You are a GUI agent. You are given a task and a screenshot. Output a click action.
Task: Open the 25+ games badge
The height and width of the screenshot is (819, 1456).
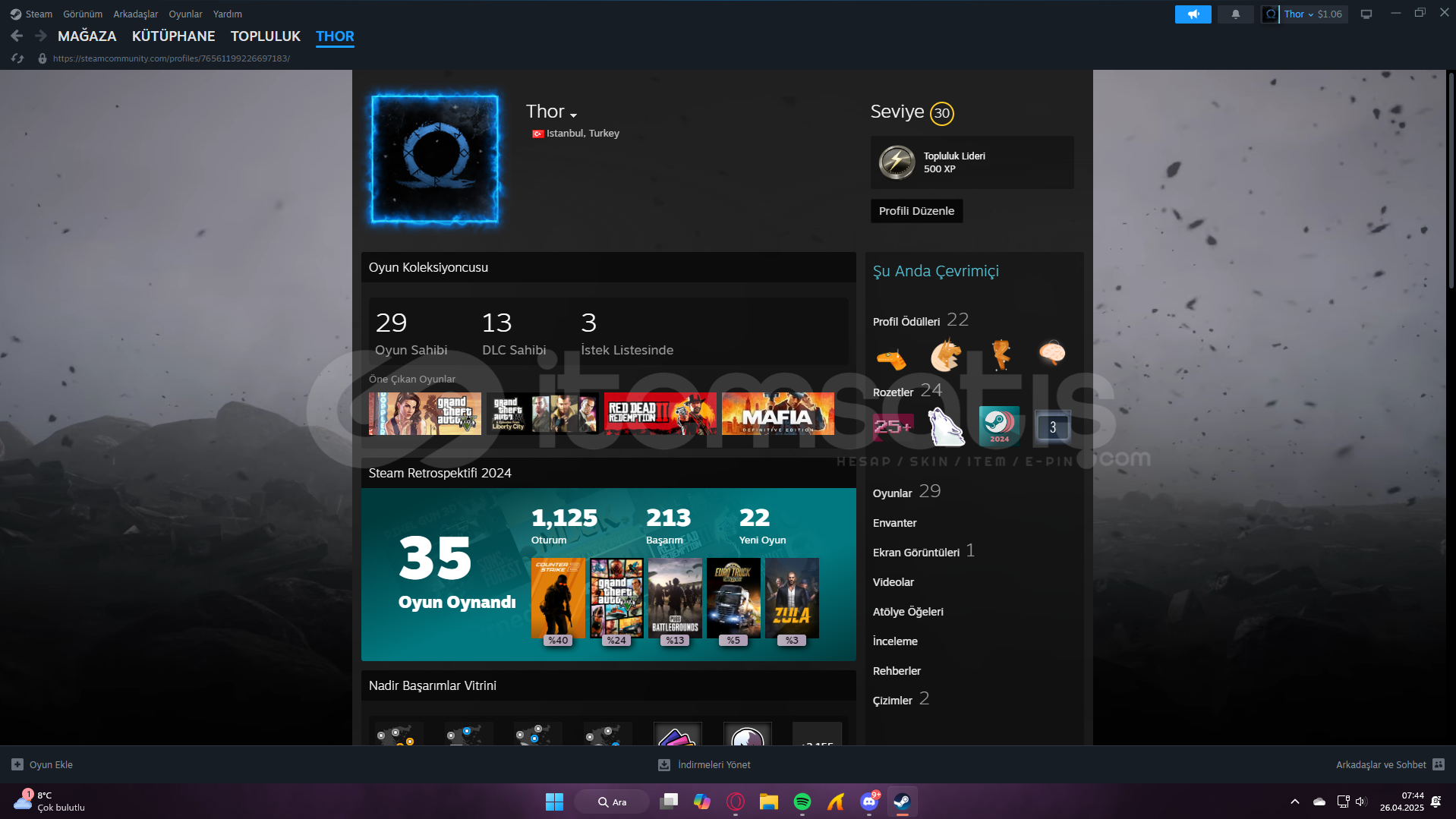892,427
